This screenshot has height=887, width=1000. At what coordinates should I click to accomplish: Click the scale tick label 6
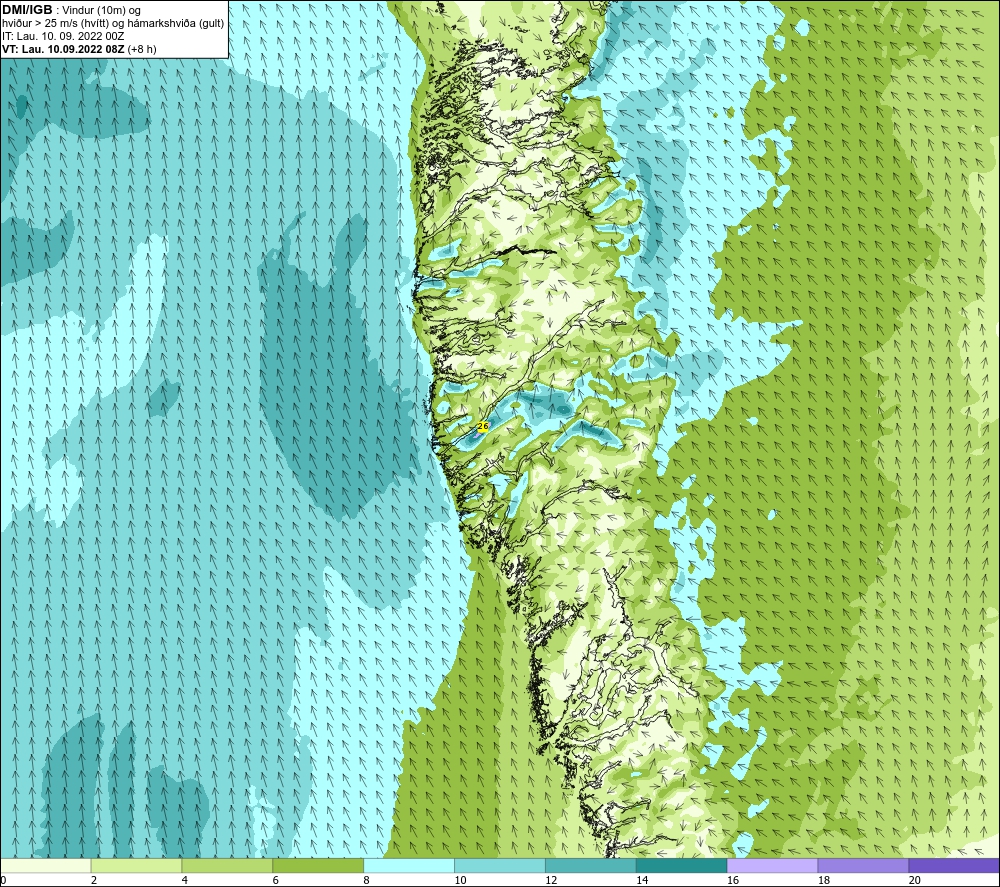[x=276, y=880]
